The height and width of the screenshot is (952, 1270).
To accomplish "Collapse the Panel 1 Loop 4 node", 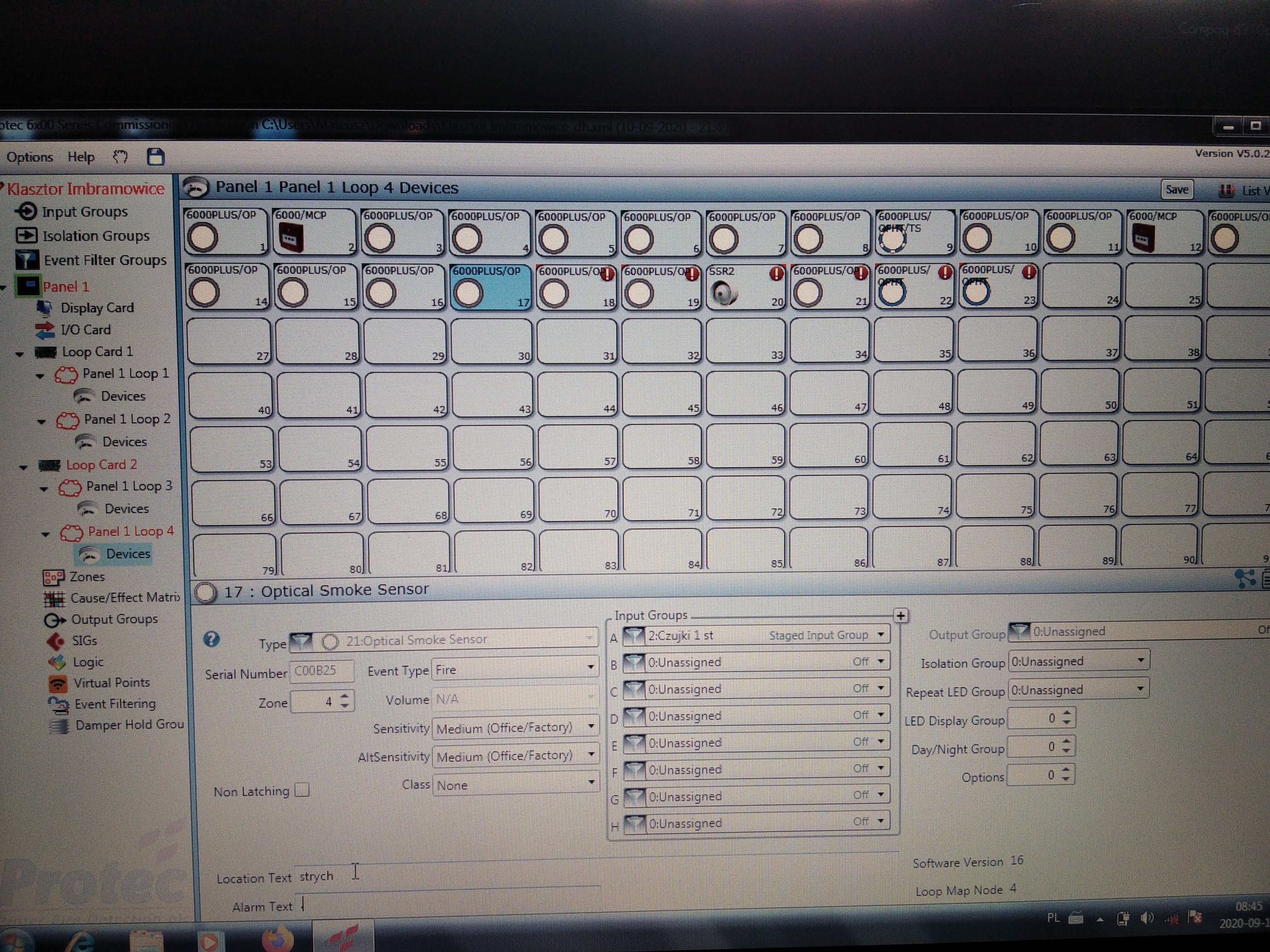I will pos(46,534).
